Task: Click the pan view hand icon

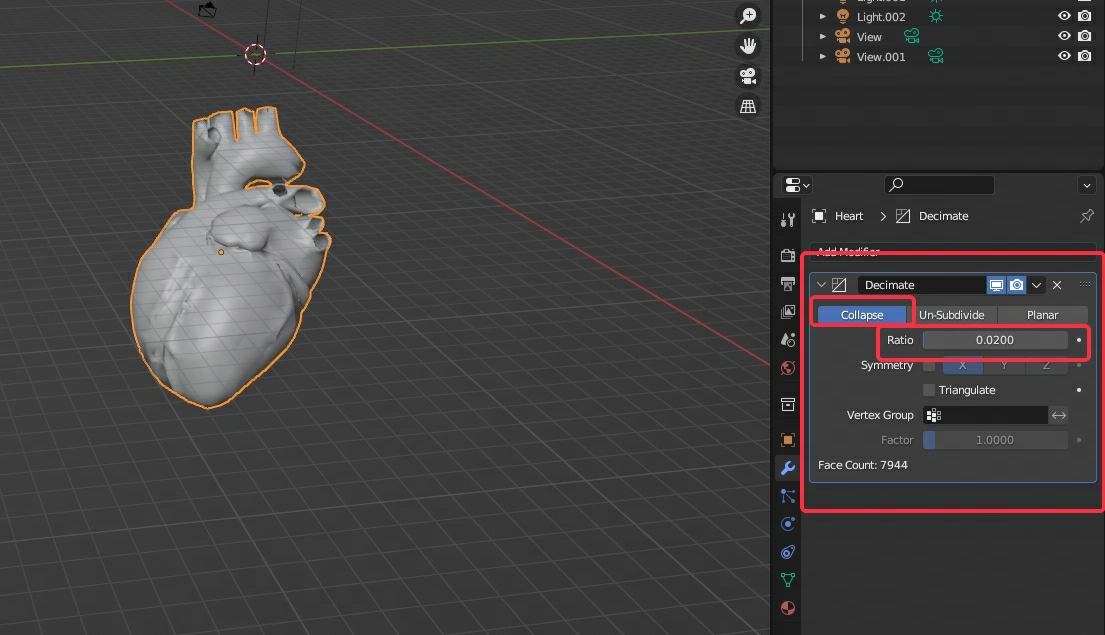Action: (748, 46)
